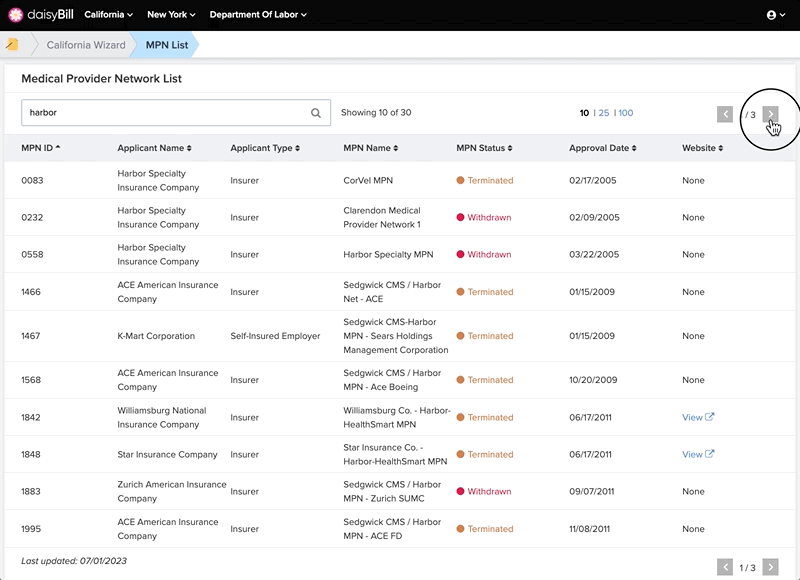Click 'Sedgwick CMS / Harbor MPN - ACE FD'
The width and height of the screenshot is (800, 580).
pos(392,528)
